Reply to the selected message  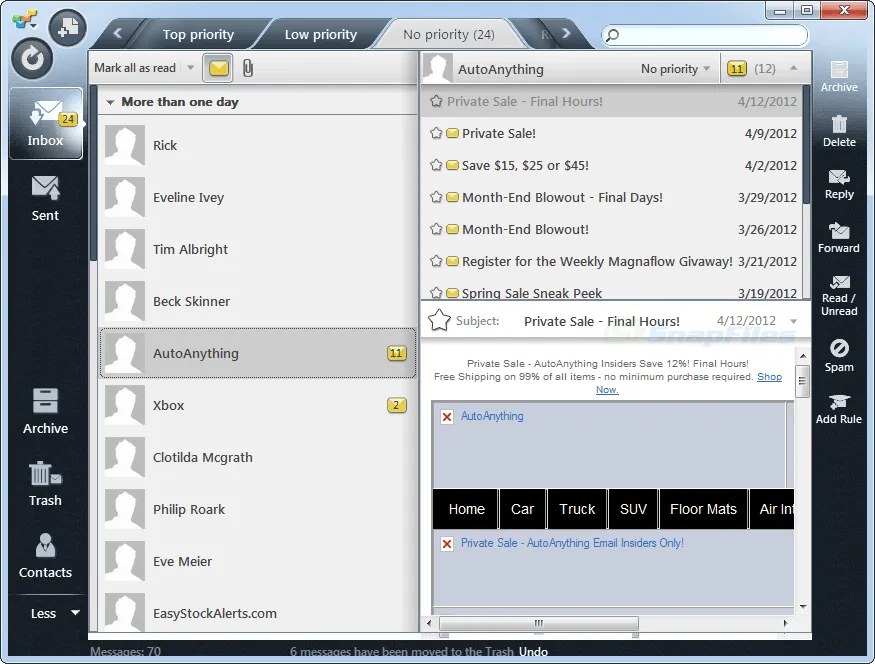[839, 185]
